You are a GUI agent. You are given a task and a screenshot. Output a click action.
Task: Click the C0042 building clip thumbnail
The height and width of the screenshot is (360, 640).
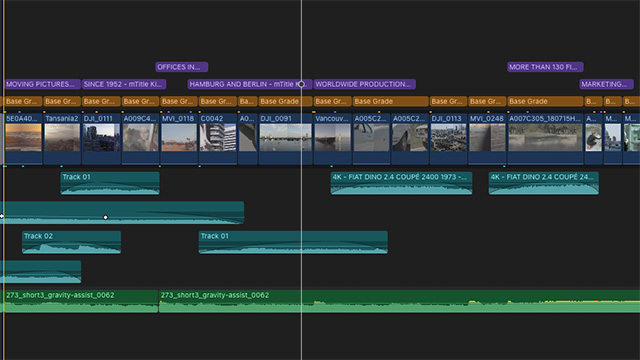[218, 138]
